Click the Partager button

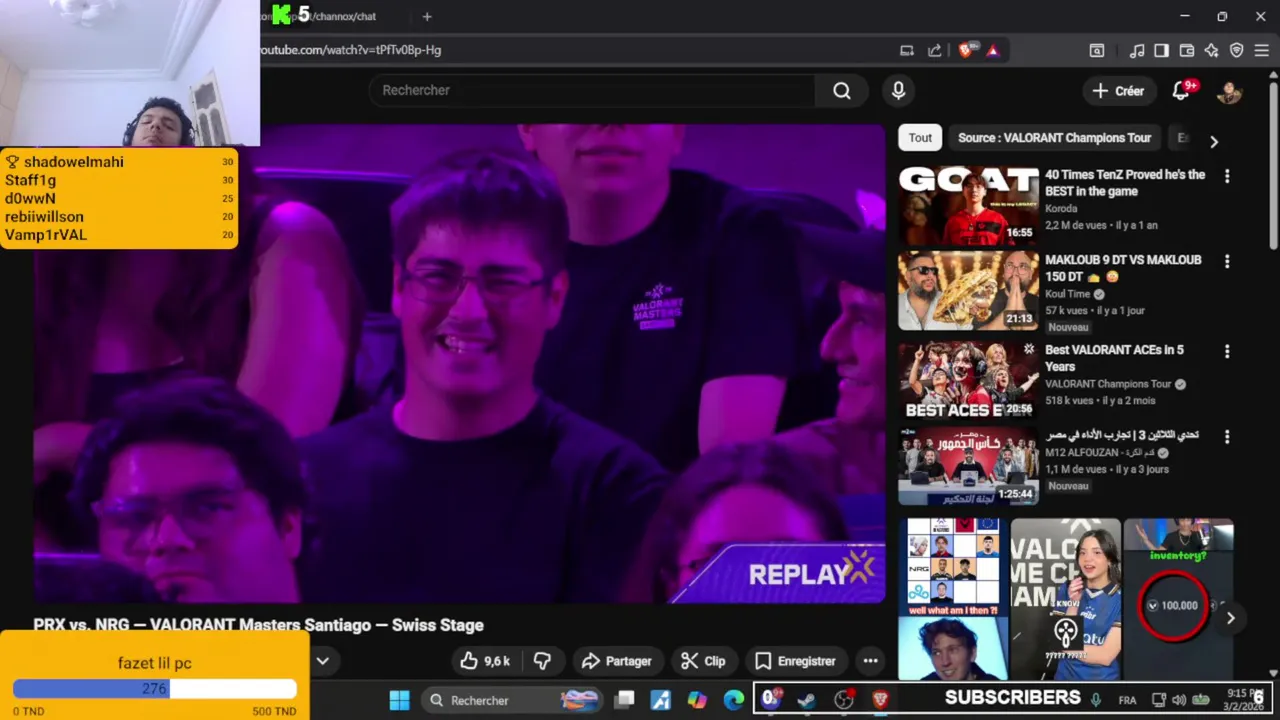click(616, 661)
